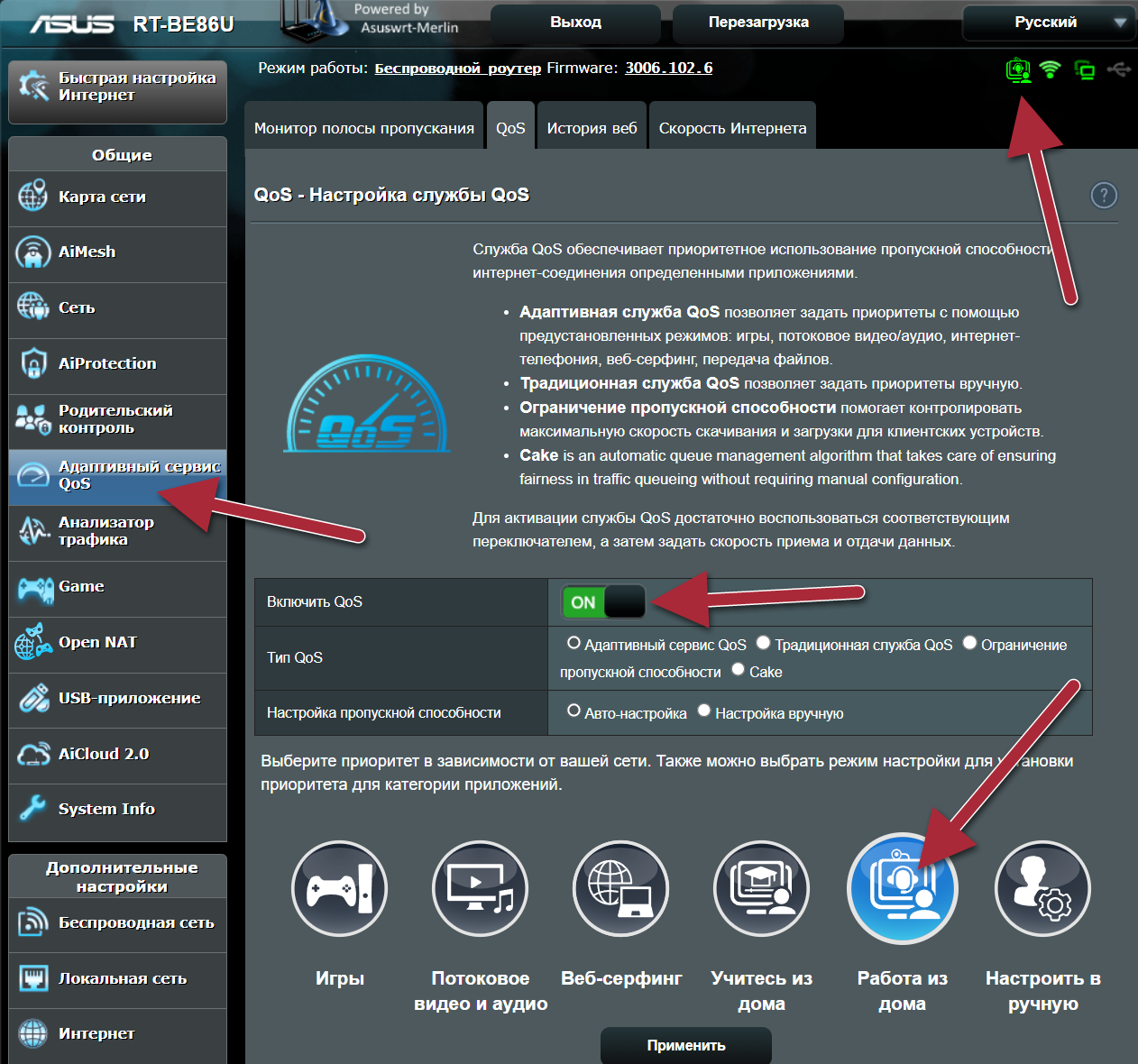Toggle the Включить QoS switch

[603, 601]
